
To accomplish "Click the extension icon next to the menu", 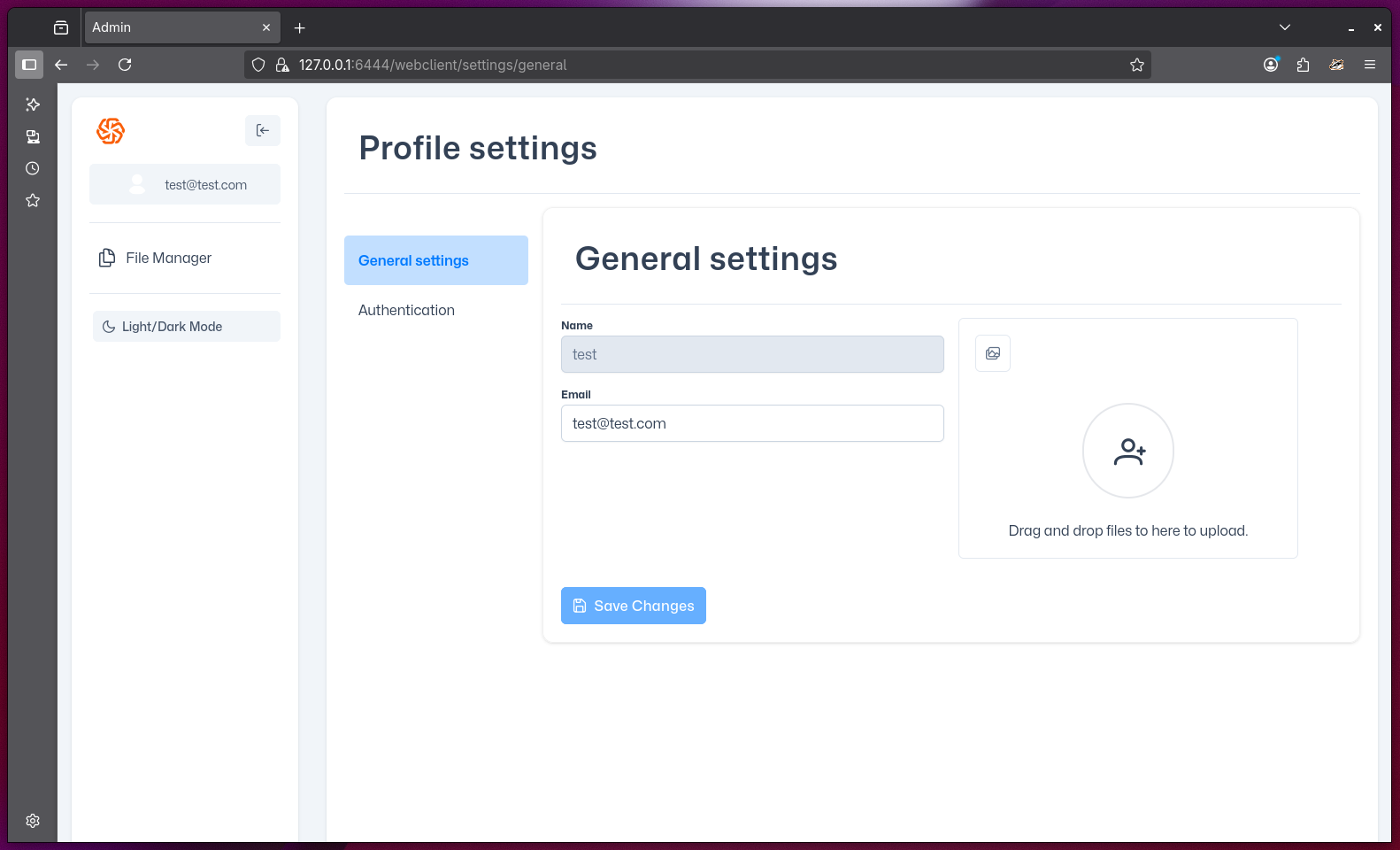I will 1336,65.
